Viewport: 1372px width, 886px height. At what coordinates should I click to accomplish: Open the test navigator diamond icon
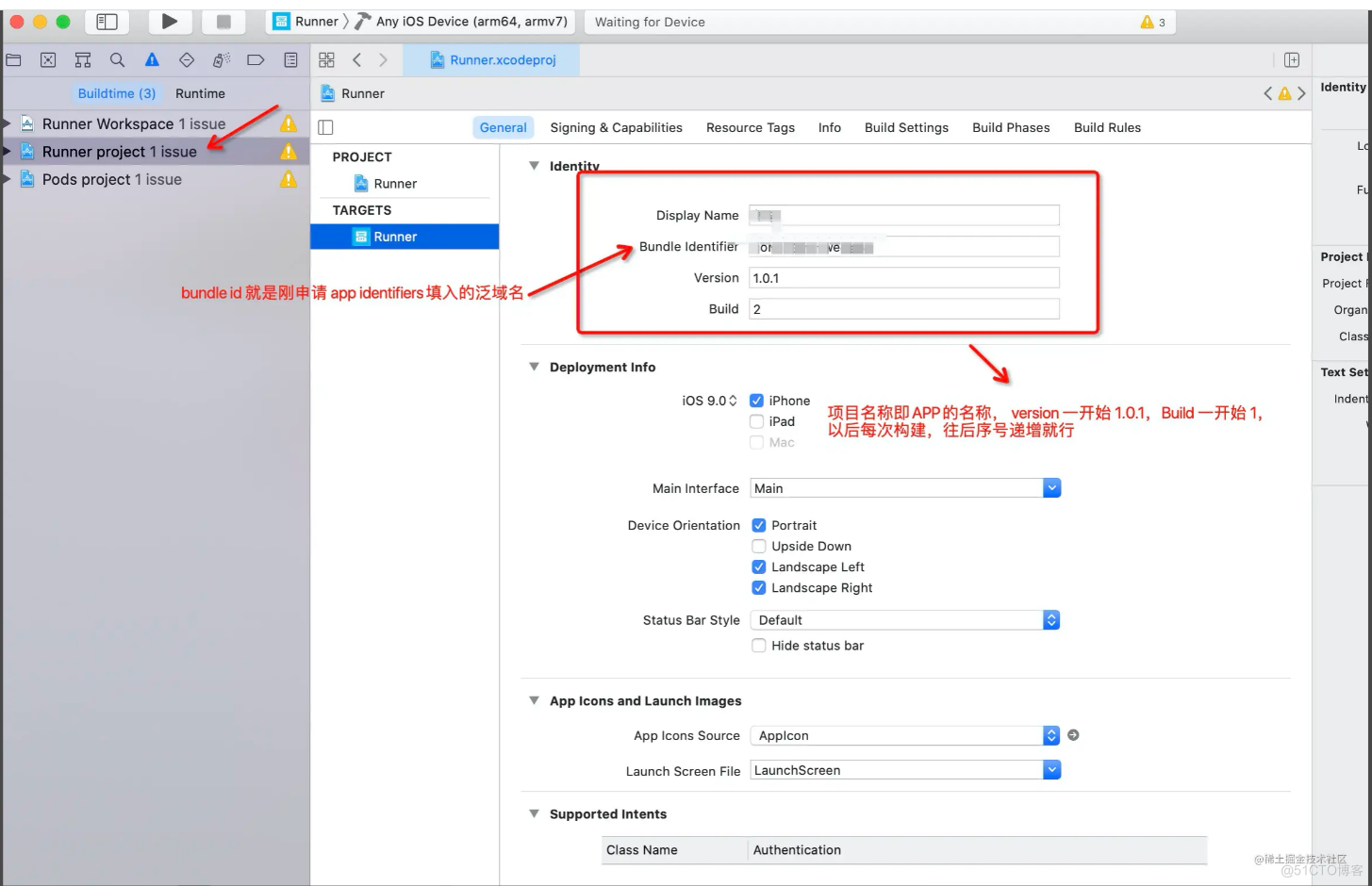pos(187,60)
